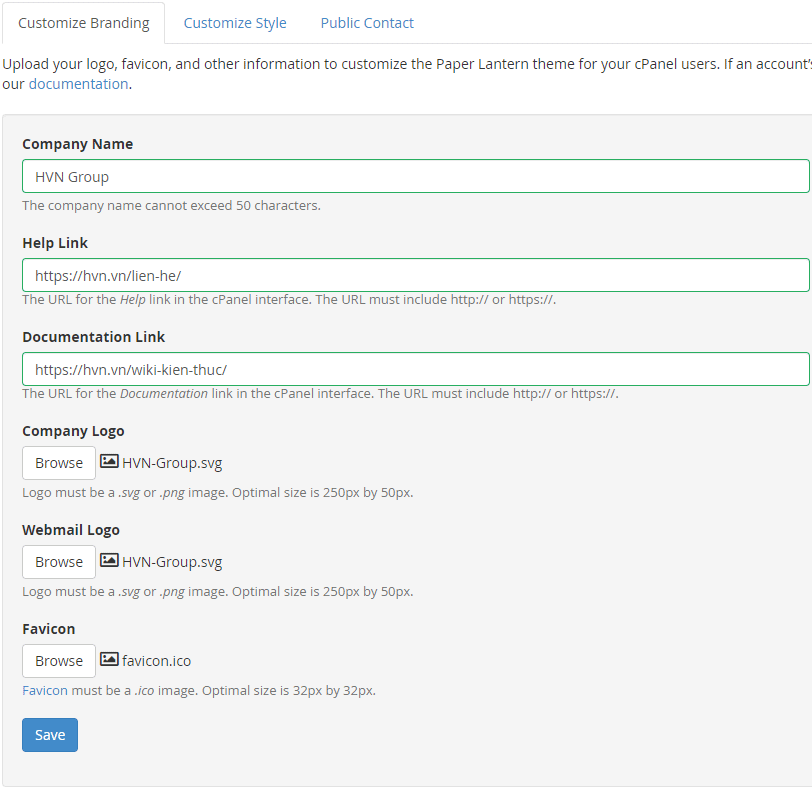The height and width of the screenshot is (790, 812).
Task: Click the HVN-Group.svg filename under Webmail Logo
Action: pos(172,562)
